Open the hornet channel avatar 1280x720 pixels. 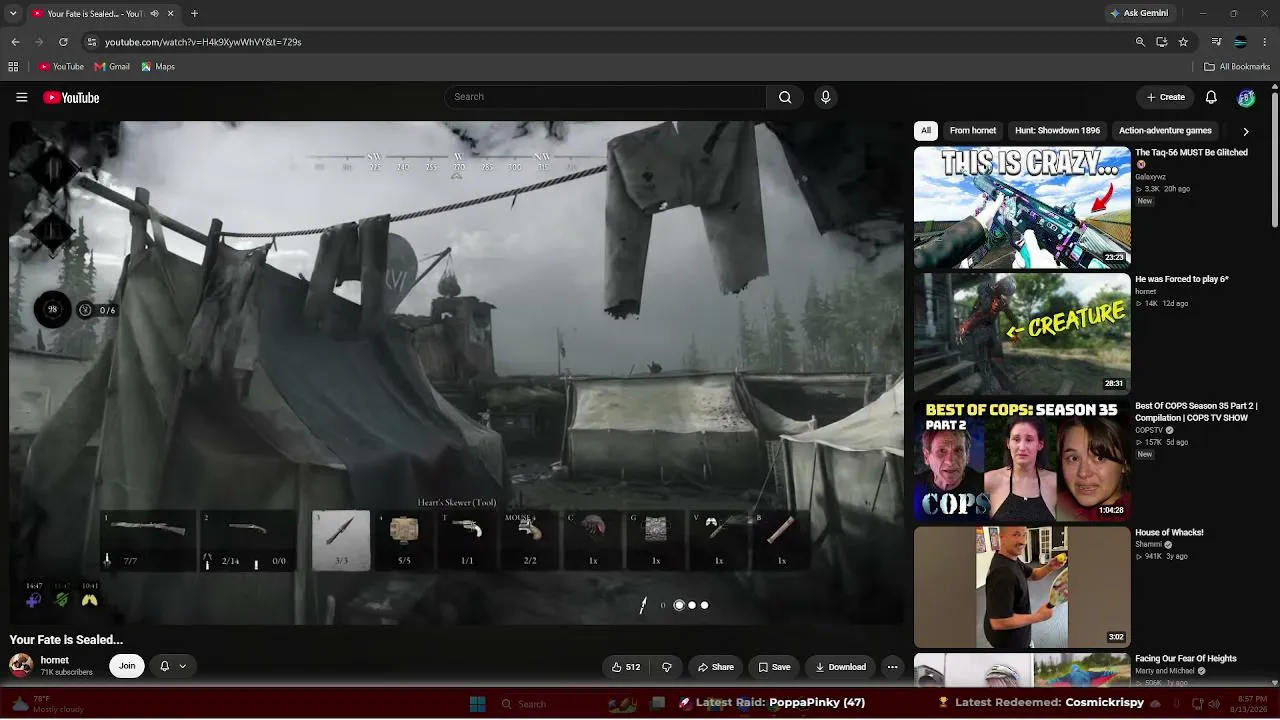21,665
